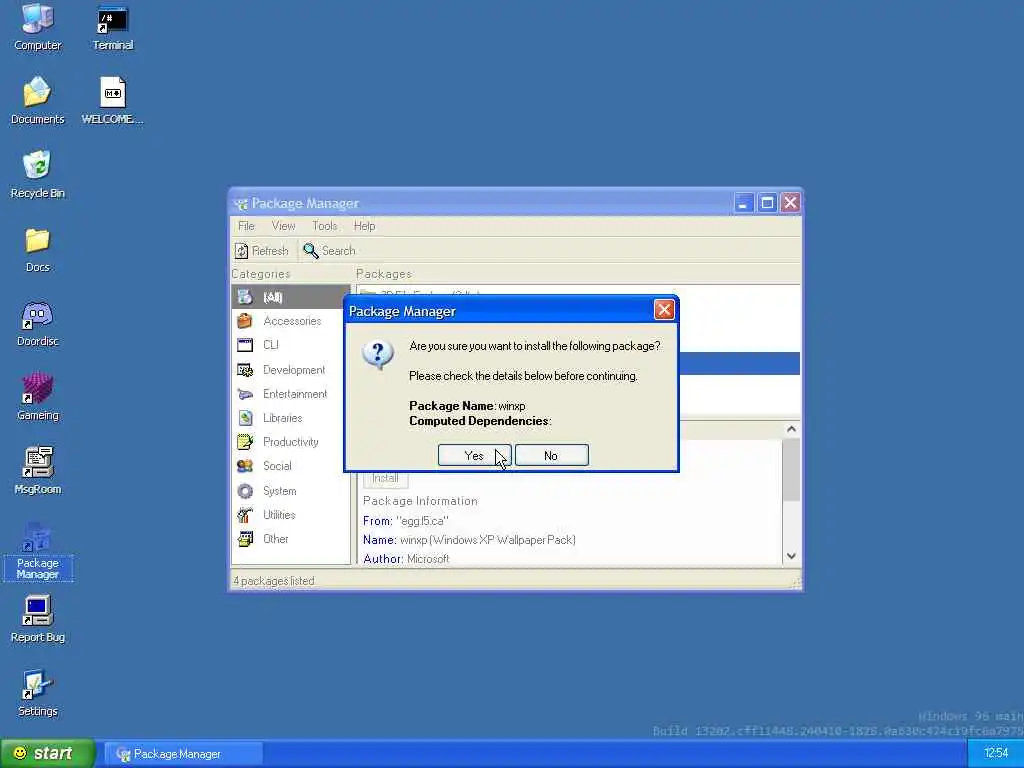Decline install with the No button
The width and height of the screenshot is (1024, 768).
(551, 455)
